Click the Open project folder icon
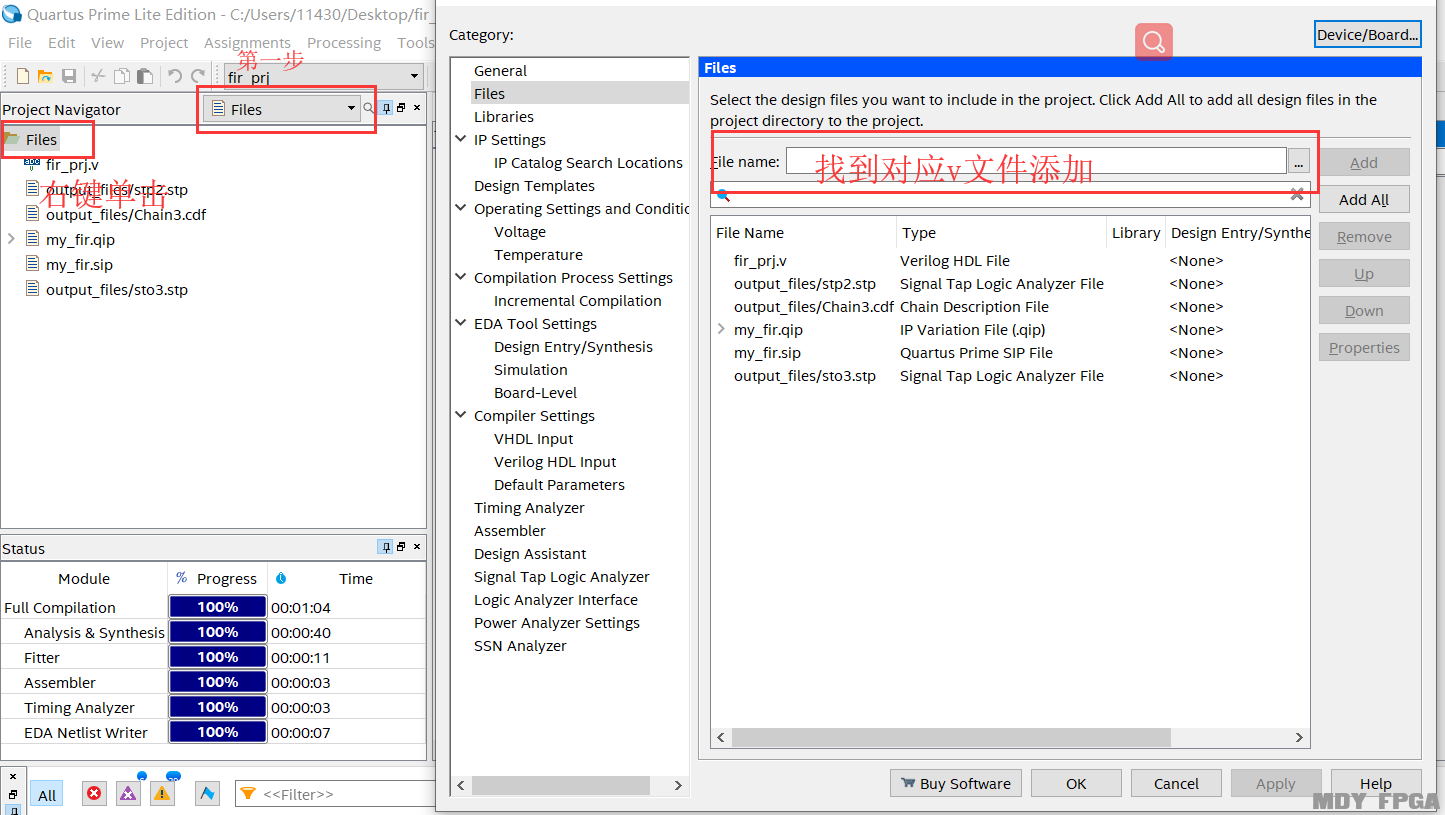This screenshot has width=1445, height=815. click(x=45, y=76)
